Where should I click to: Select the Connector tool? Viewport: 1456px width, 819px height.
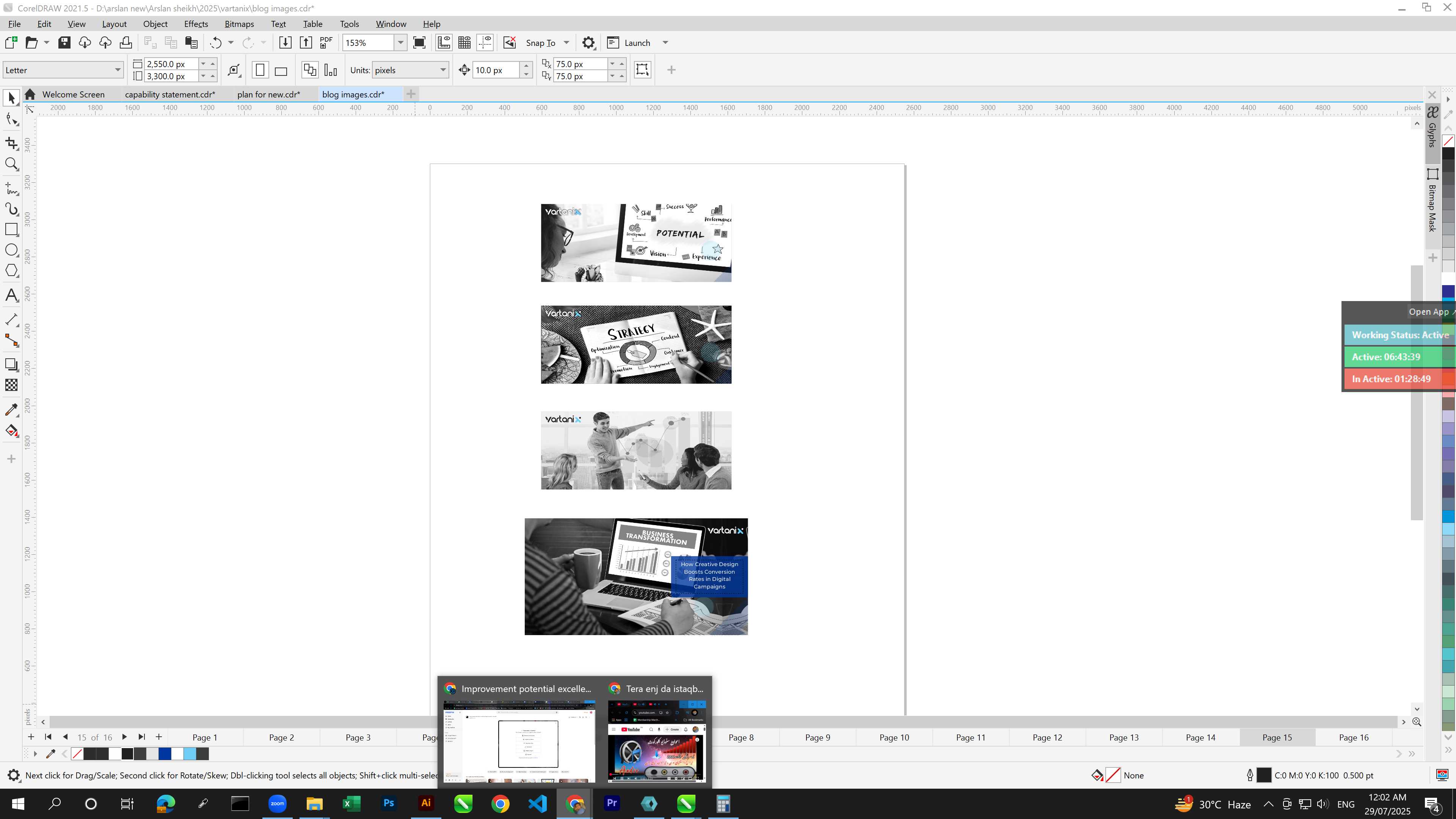coord(11,340)
